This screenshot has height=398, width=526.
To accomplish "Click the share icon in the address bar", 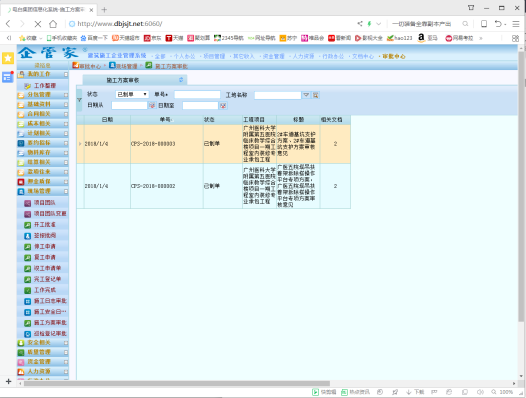I will (x=360, y=23).
